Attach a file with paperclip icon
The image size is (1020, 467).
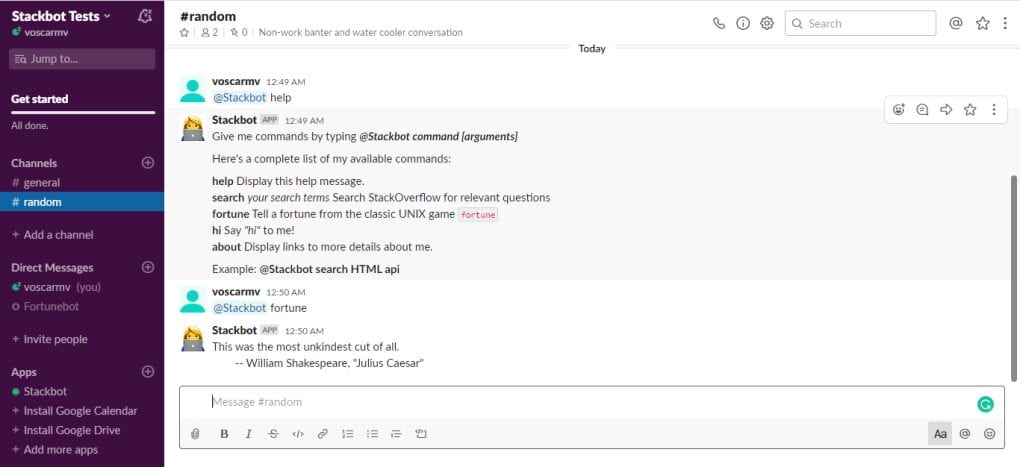[195, 434]
